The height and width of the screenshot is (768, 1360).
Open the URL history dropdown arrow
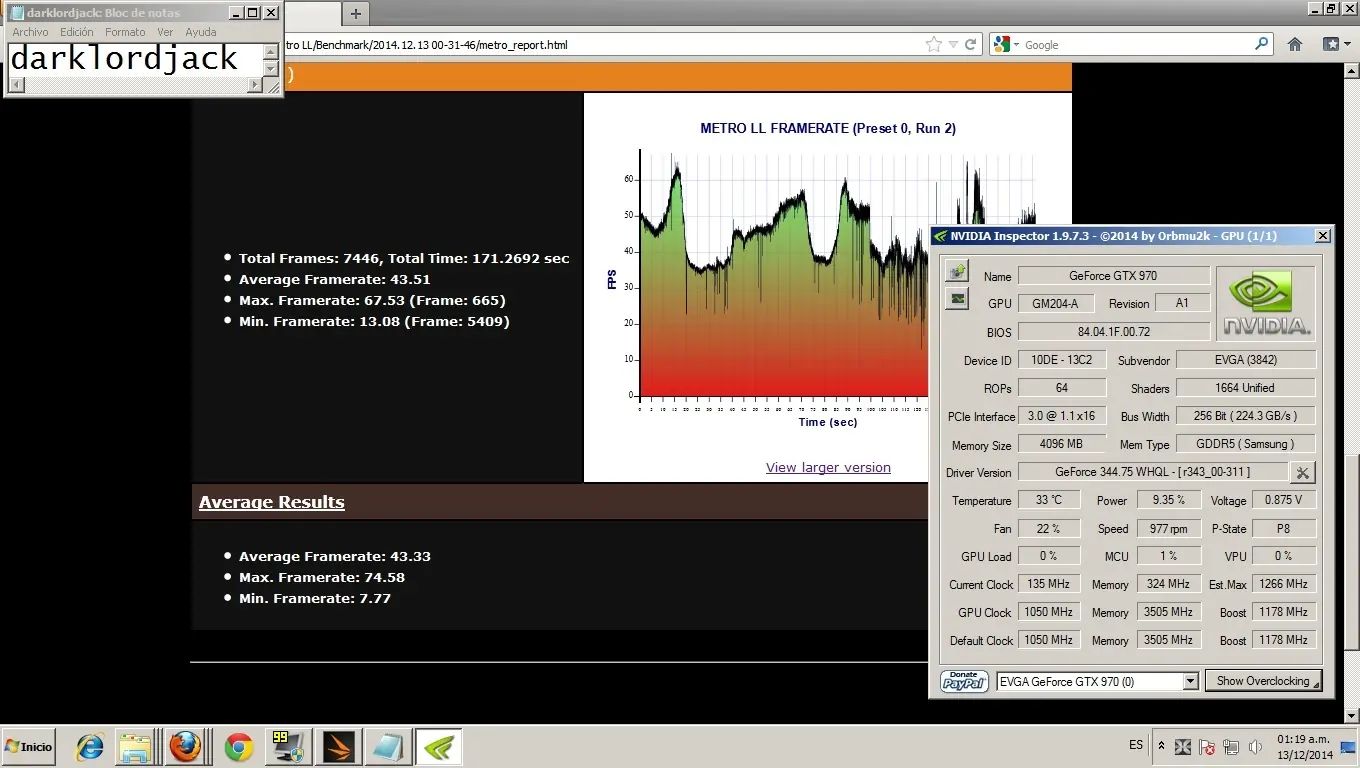pos(952,44)
